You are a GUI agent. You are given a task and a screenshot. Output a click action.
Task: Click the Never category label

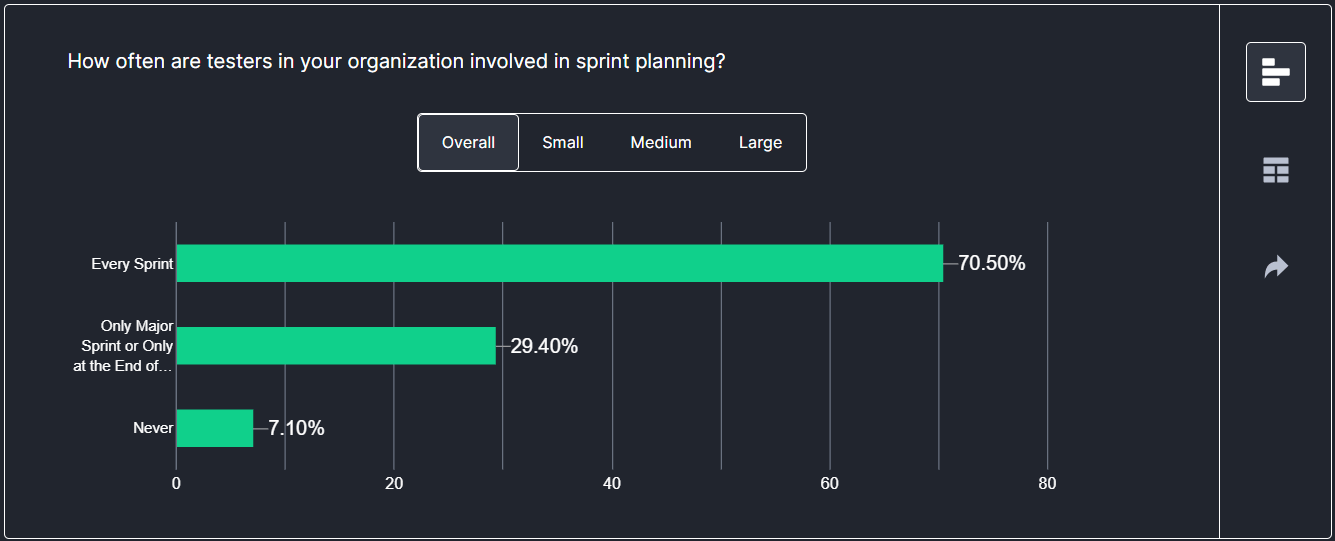153,428
